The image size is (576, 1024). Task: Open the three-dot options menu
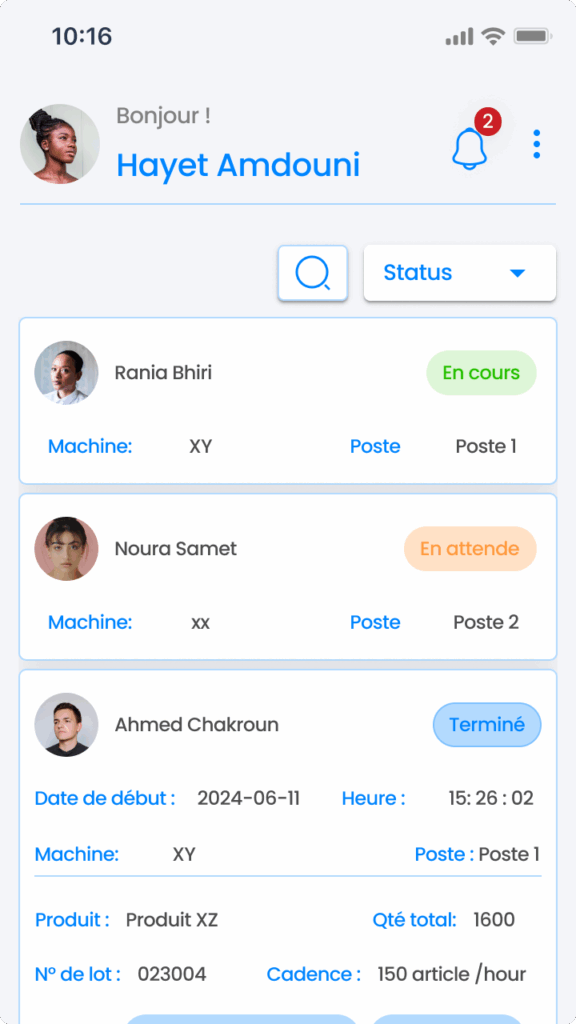pyautogui.click(x=536, y=144)
